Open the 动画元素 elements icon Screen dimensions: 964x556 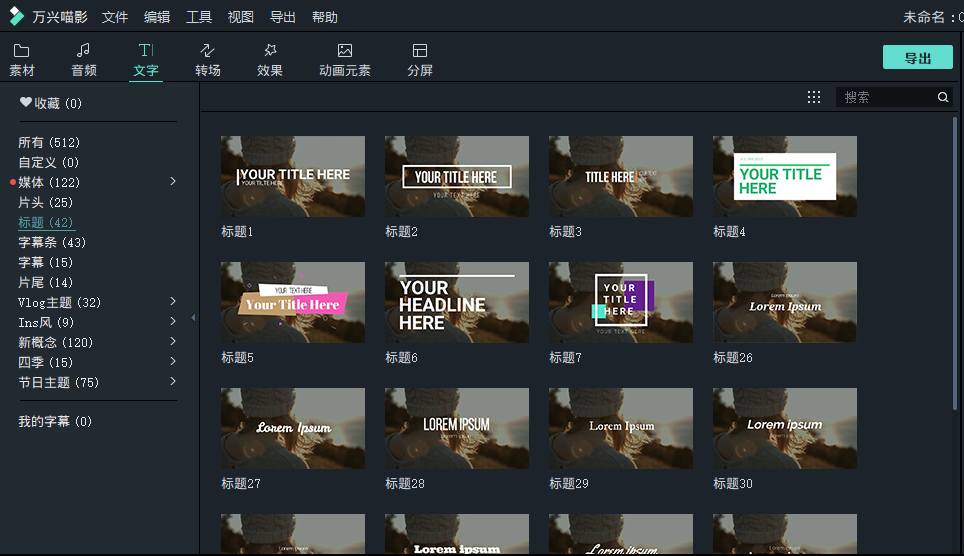coord(344,51)
